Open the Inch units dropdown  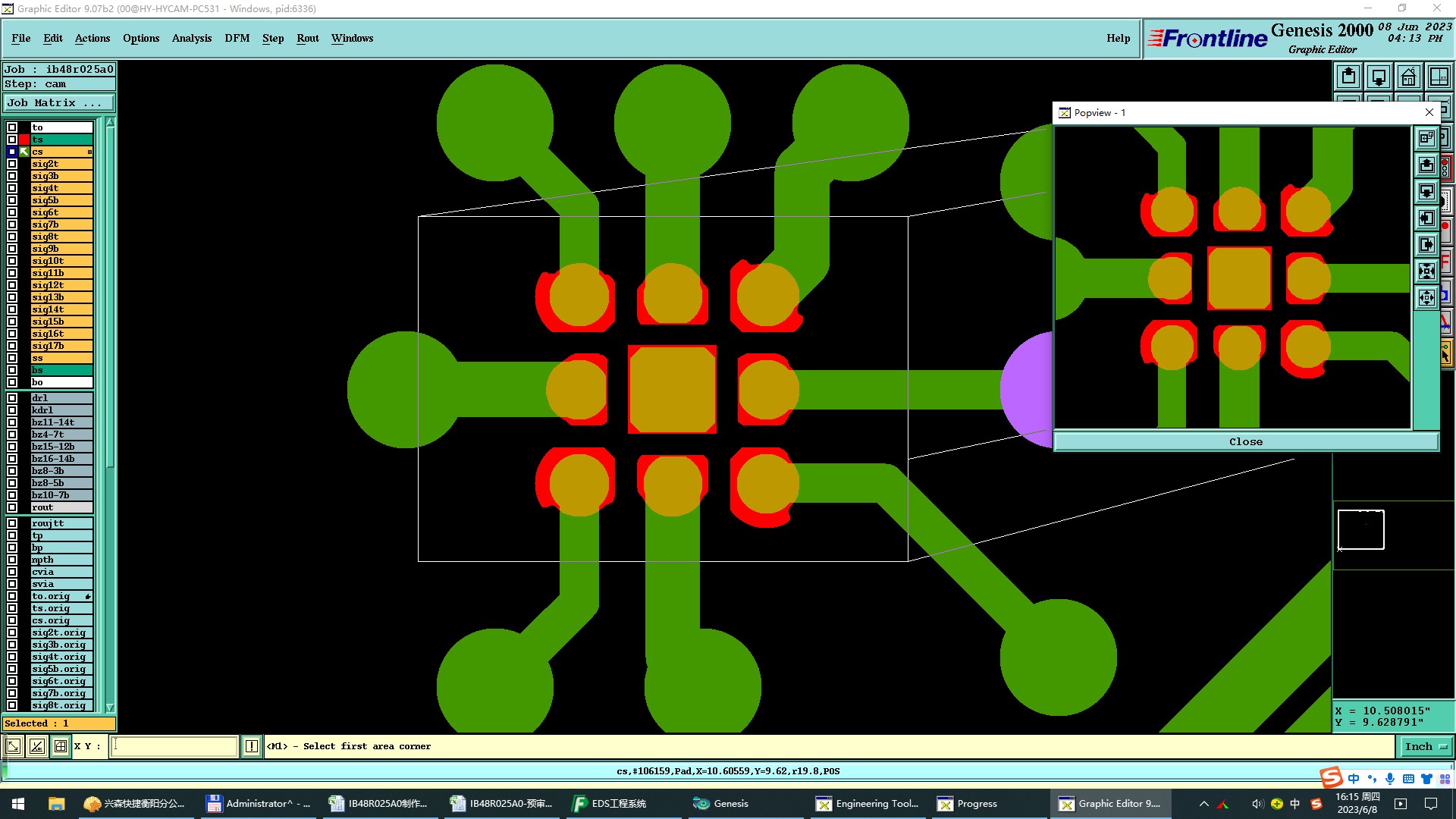1425,746
